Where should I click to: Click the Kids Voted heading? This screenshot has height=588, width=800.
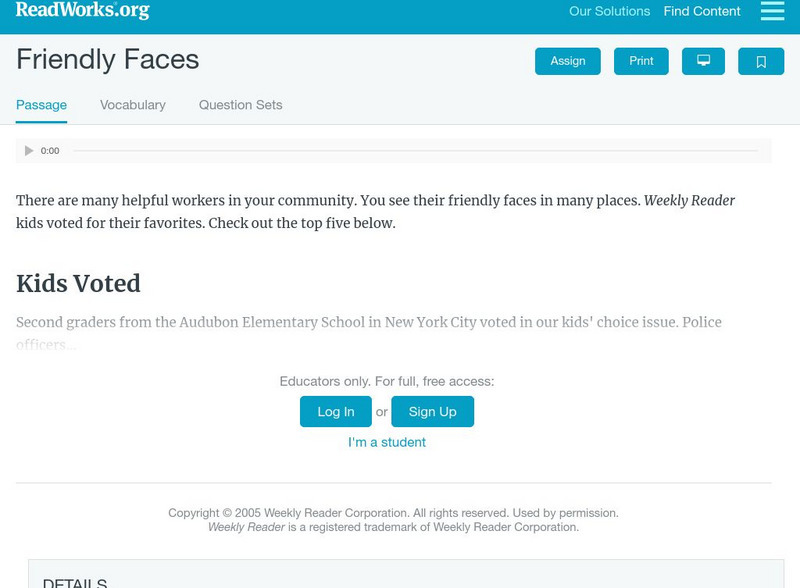(77, 284)
